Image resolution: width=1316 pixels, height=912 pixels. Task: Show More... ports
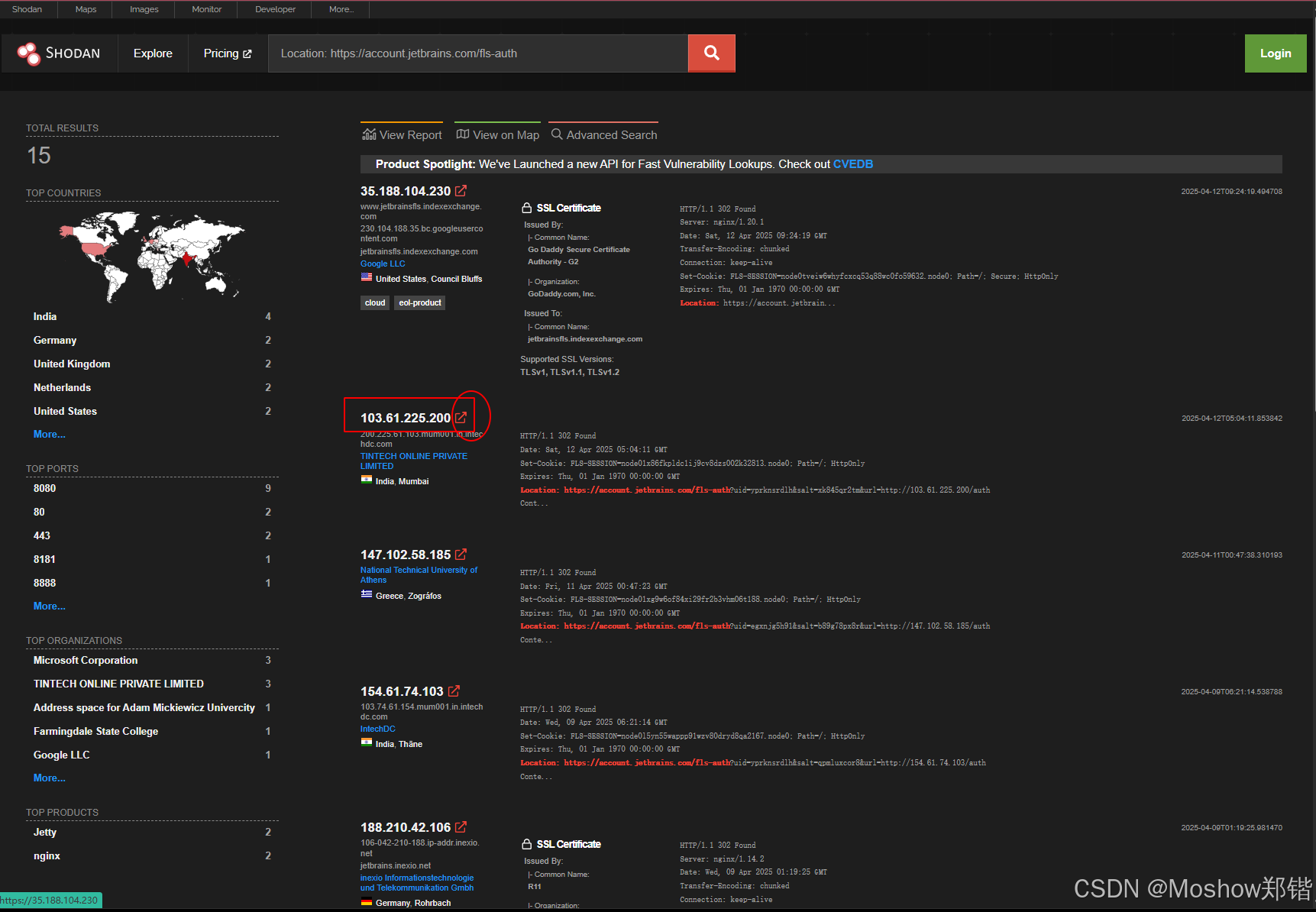point(50,606)
